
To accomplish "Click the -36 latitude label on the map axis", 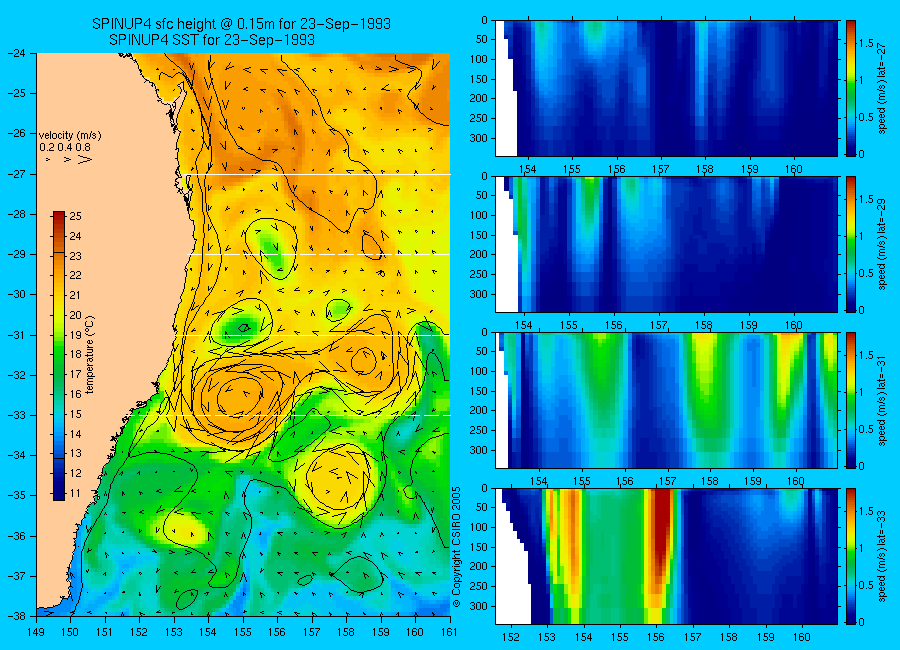I will pos(16,536).
